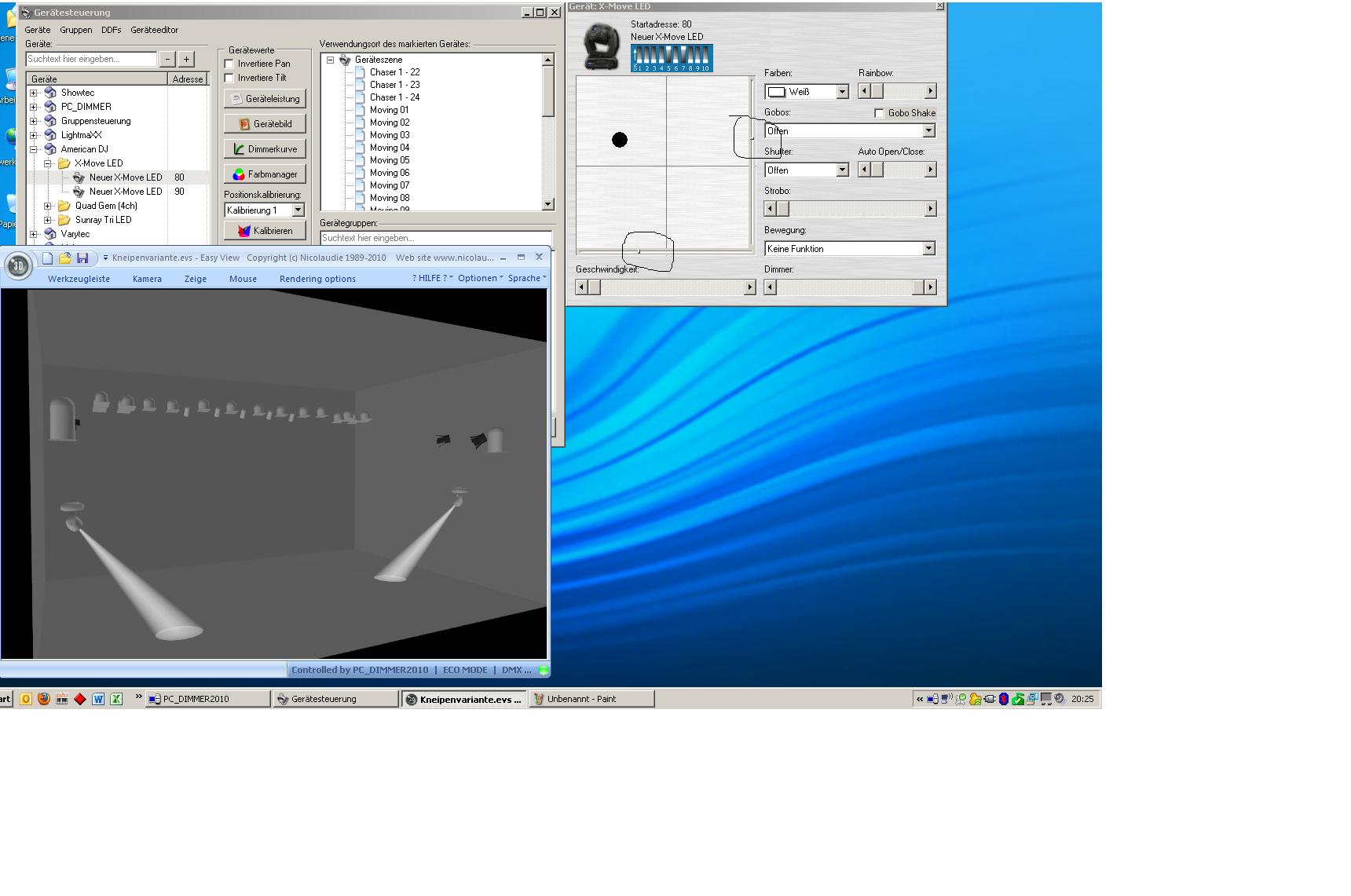Open the HILFE dropdown menu
Image resolution: width=1351 pixels, height=896 pixels.
432,278
